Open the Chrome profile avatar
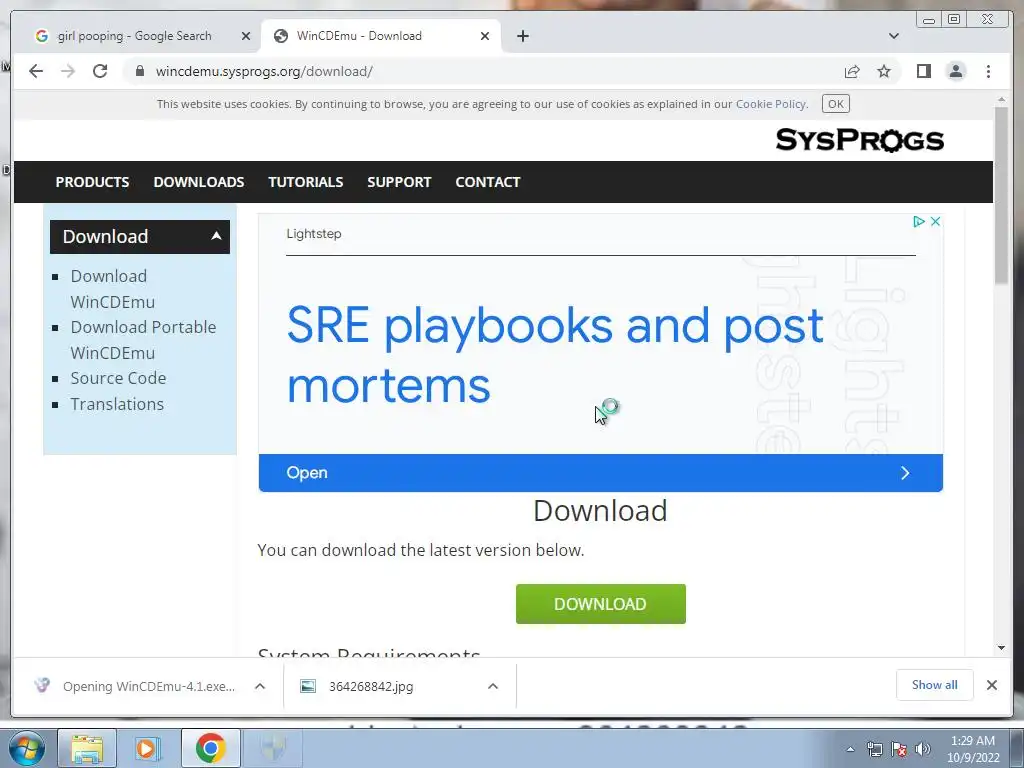Screen dimensions: 1024x768 (956, 71)
